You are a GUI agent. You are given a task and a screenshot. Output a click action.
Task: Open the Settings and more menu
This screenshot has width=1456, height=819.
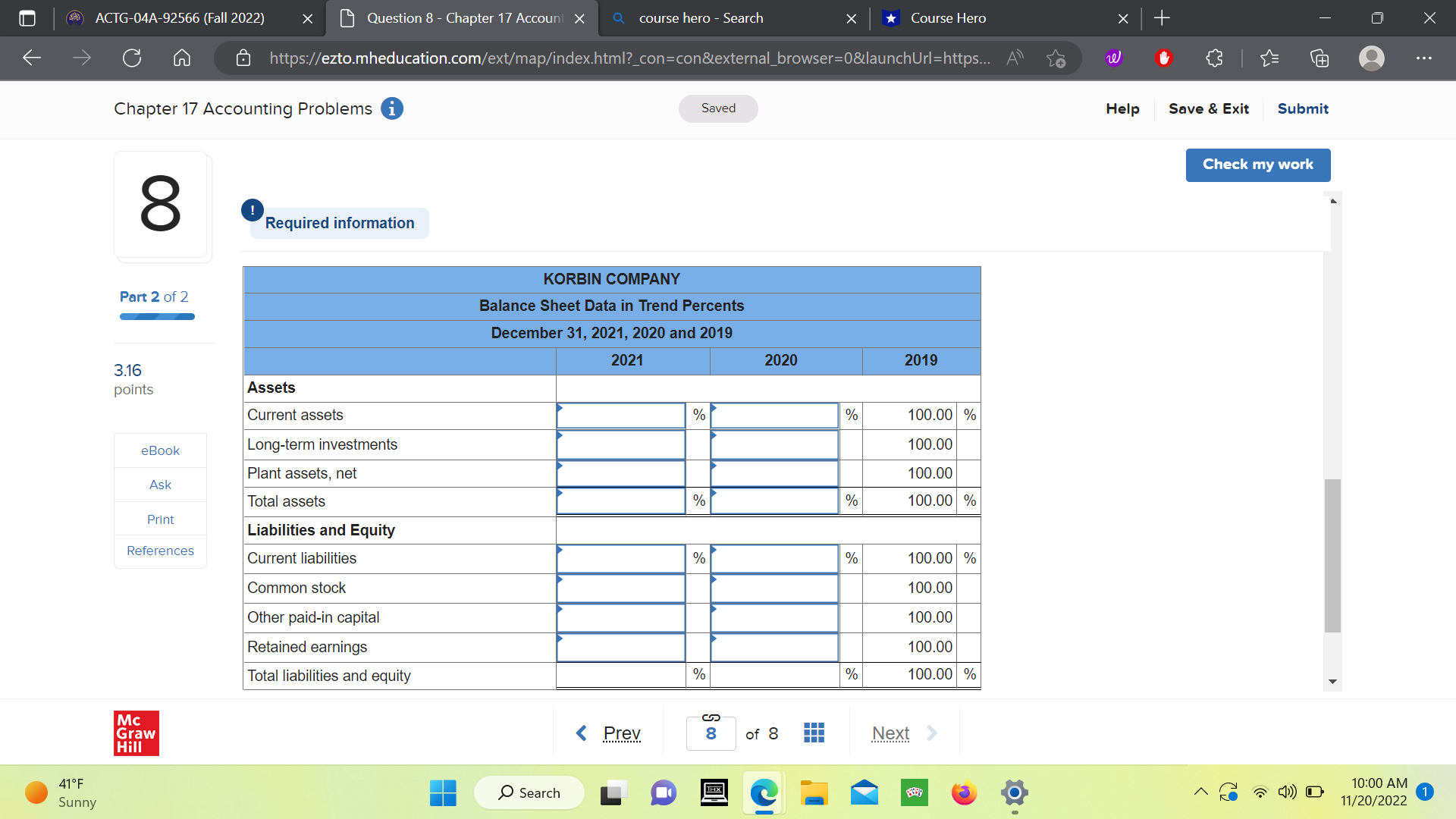(1424, 58)
